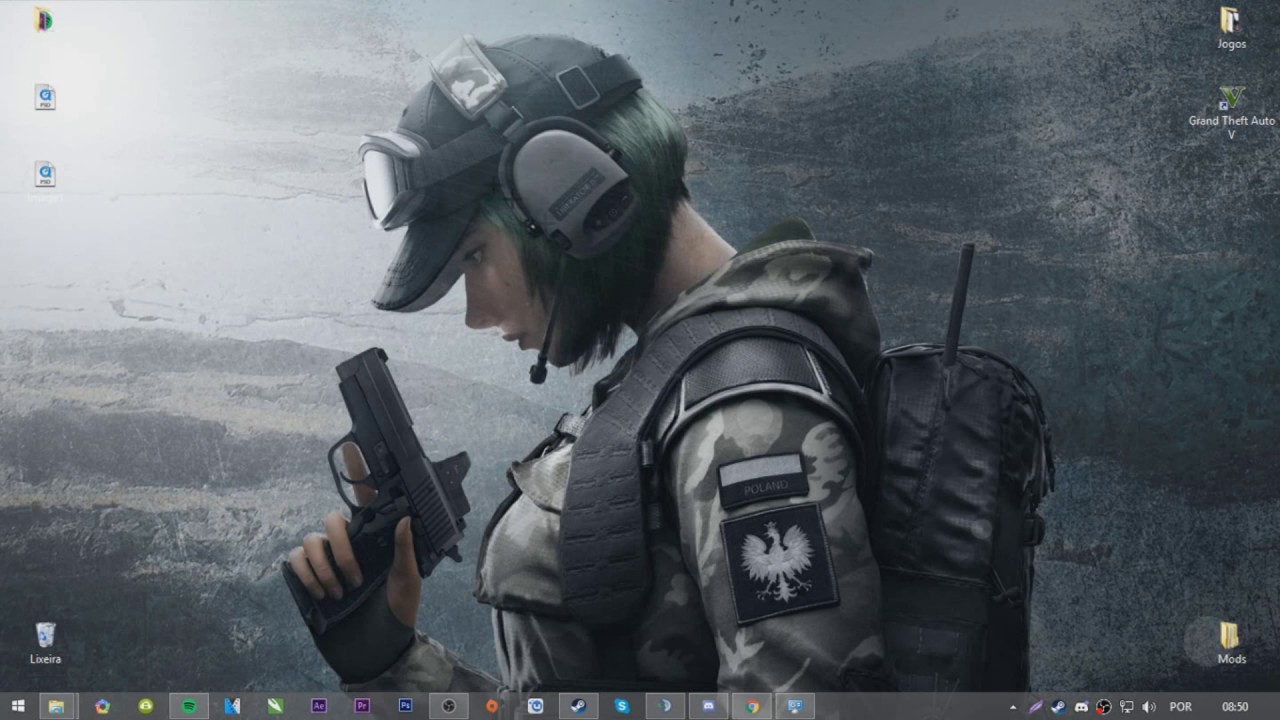Open the green round taskbar app after the hexagon
Image resolution: width=1280 pixels, height=720 pixels.
146,706
